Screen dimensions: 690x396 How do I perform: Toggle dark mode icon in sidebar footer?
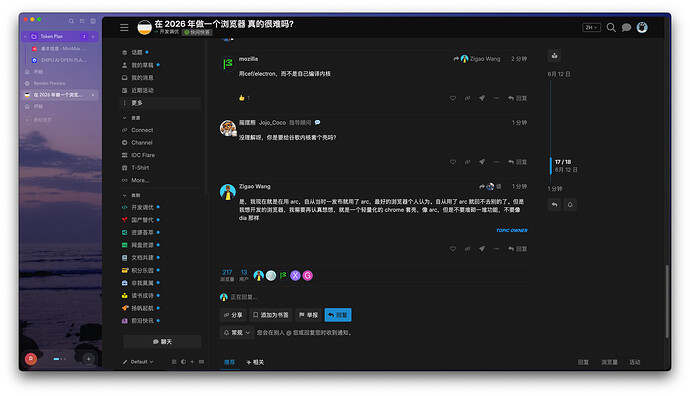point(183,362)
